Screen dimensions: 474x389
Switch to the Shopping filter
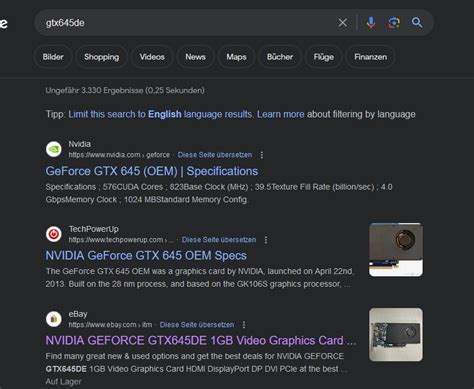click(102, 57)
